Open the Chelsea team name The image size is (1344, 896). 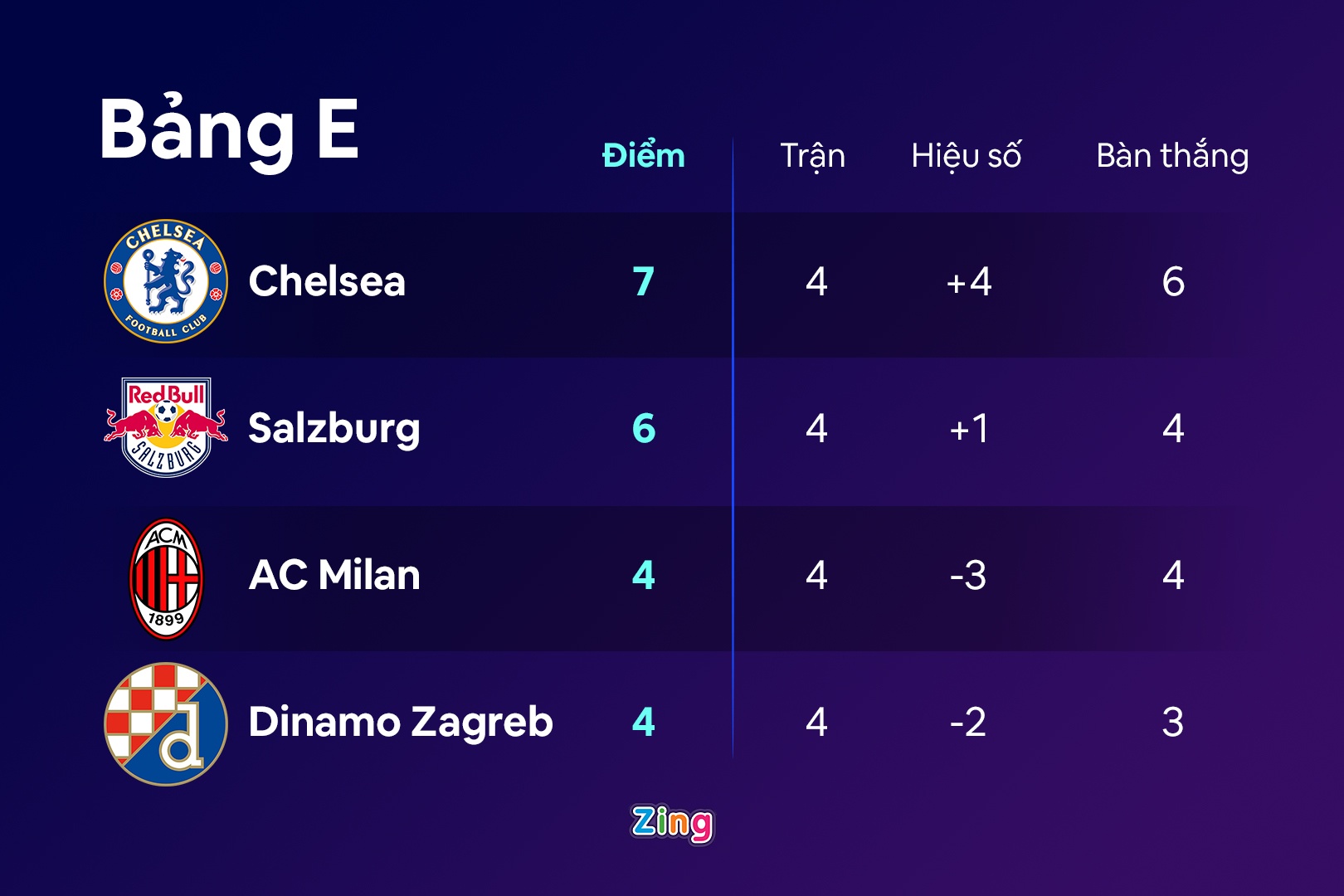(327, 281)
